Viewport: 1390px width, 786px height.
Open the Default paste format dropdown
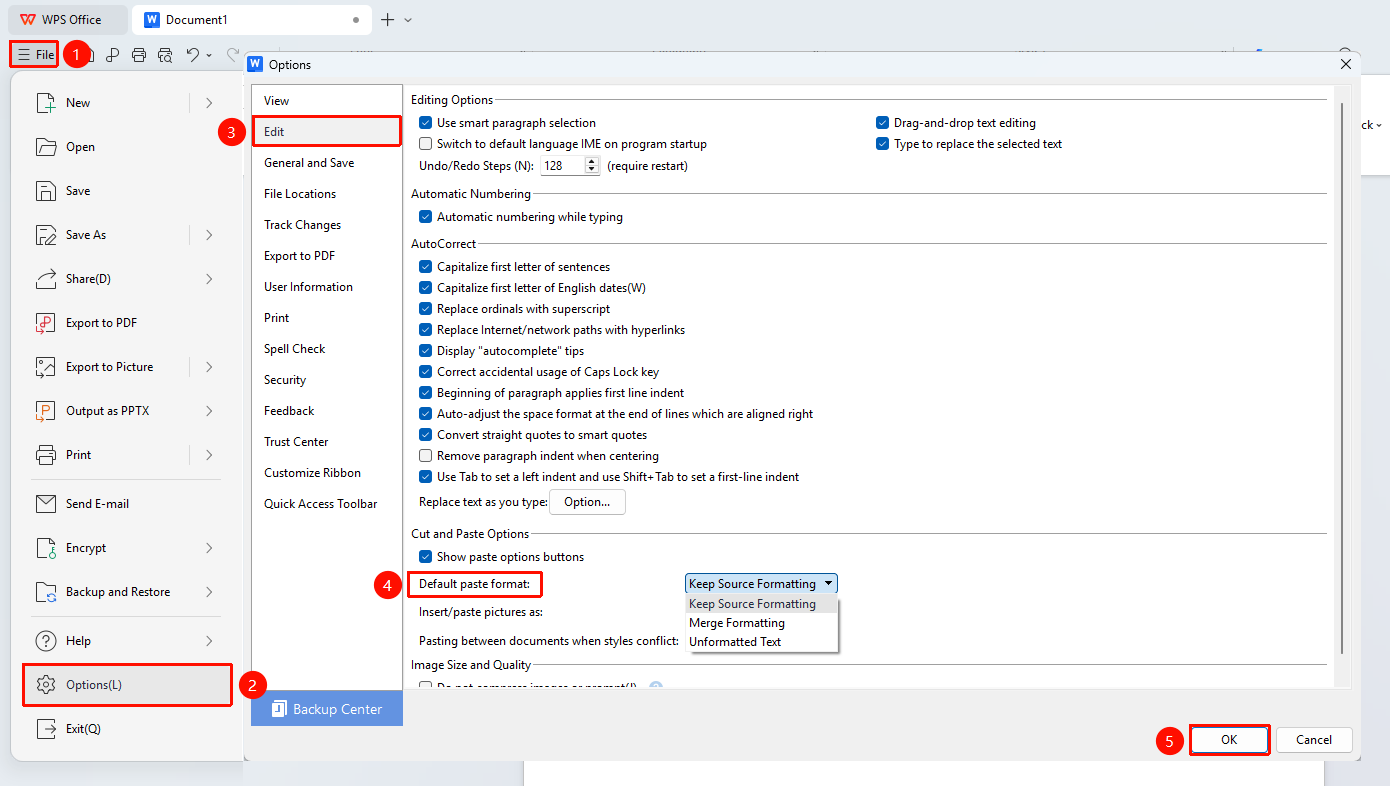(761, 584)
